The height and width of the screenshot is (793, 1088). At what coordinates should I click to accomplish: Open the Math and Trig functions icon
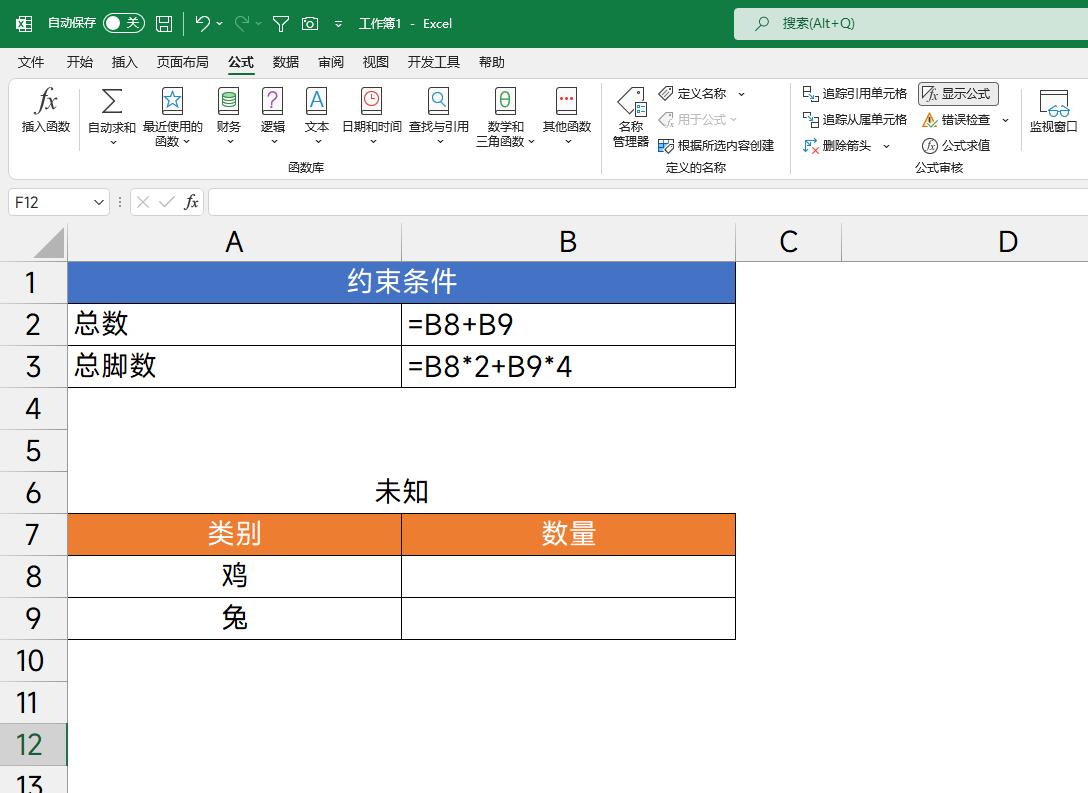(x=505, y=101)
